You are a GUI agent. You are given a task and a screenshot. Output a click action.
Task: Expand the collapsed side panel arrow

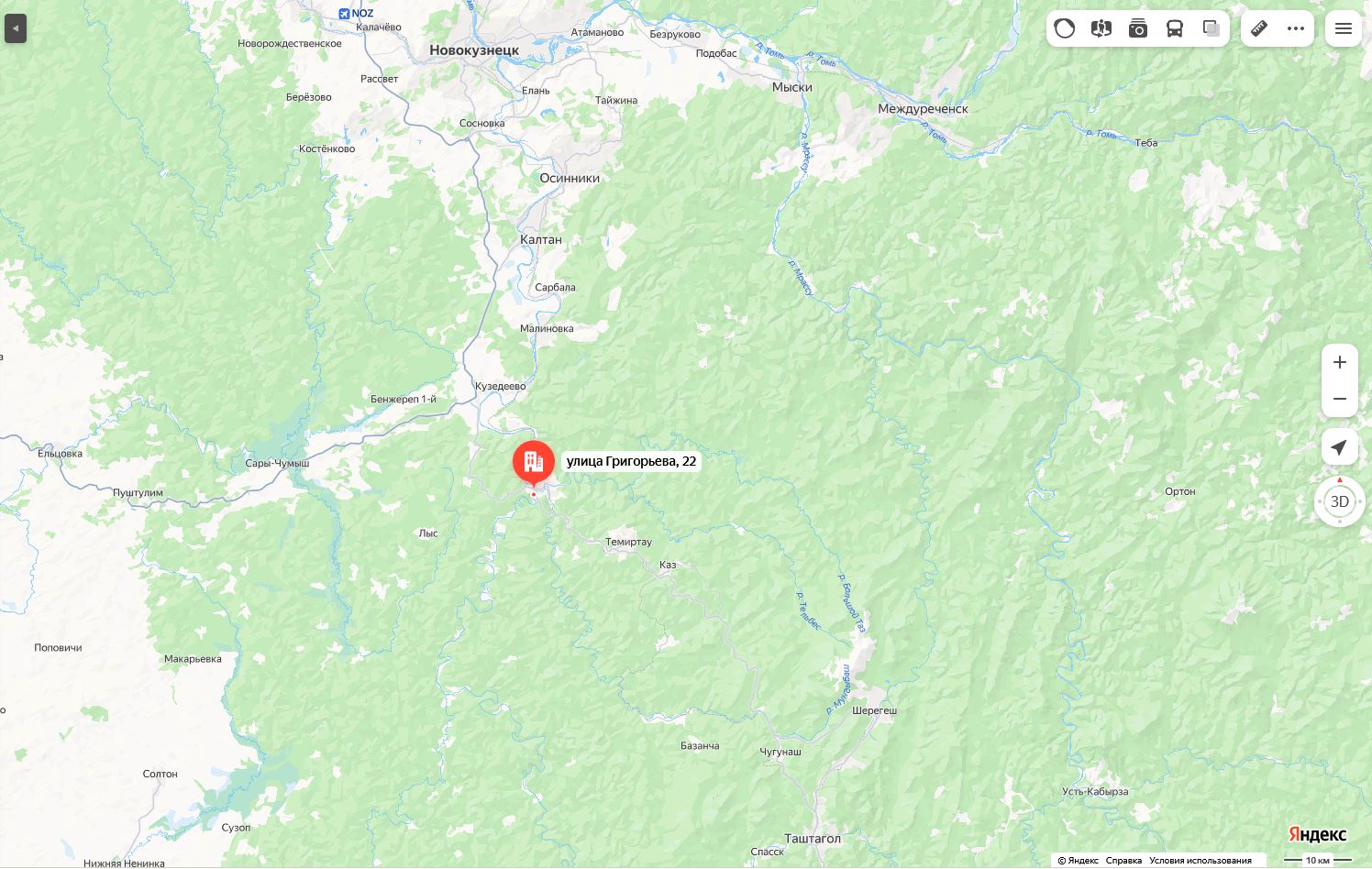[x=16, y=28]
